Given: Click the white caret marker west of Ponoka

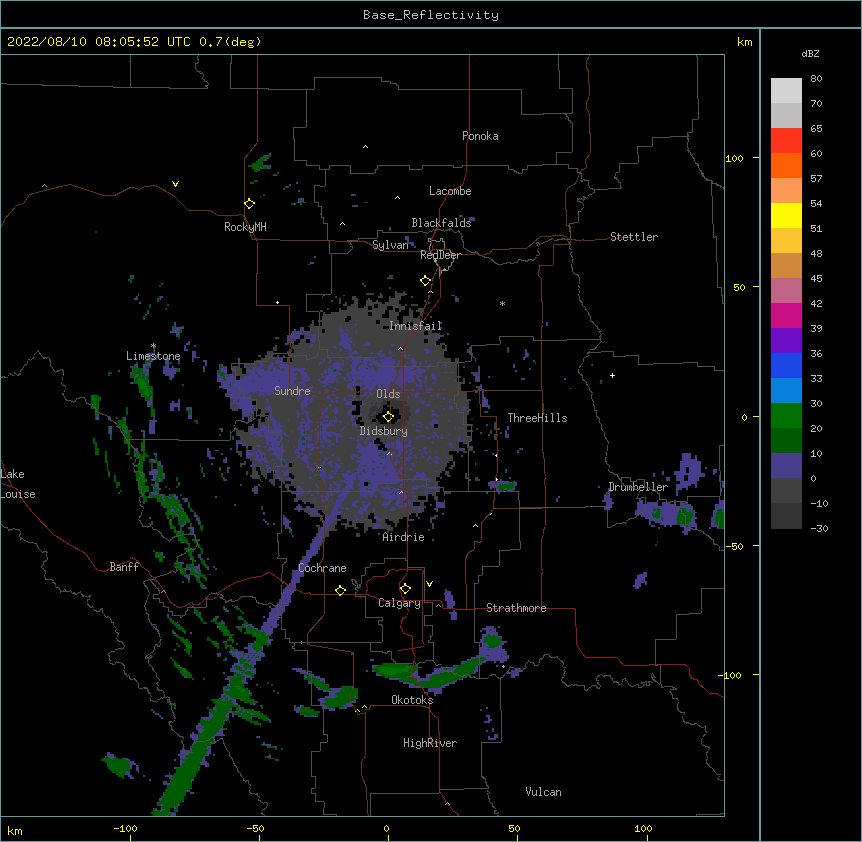Looking at the screenshot, I should [366, 147].
